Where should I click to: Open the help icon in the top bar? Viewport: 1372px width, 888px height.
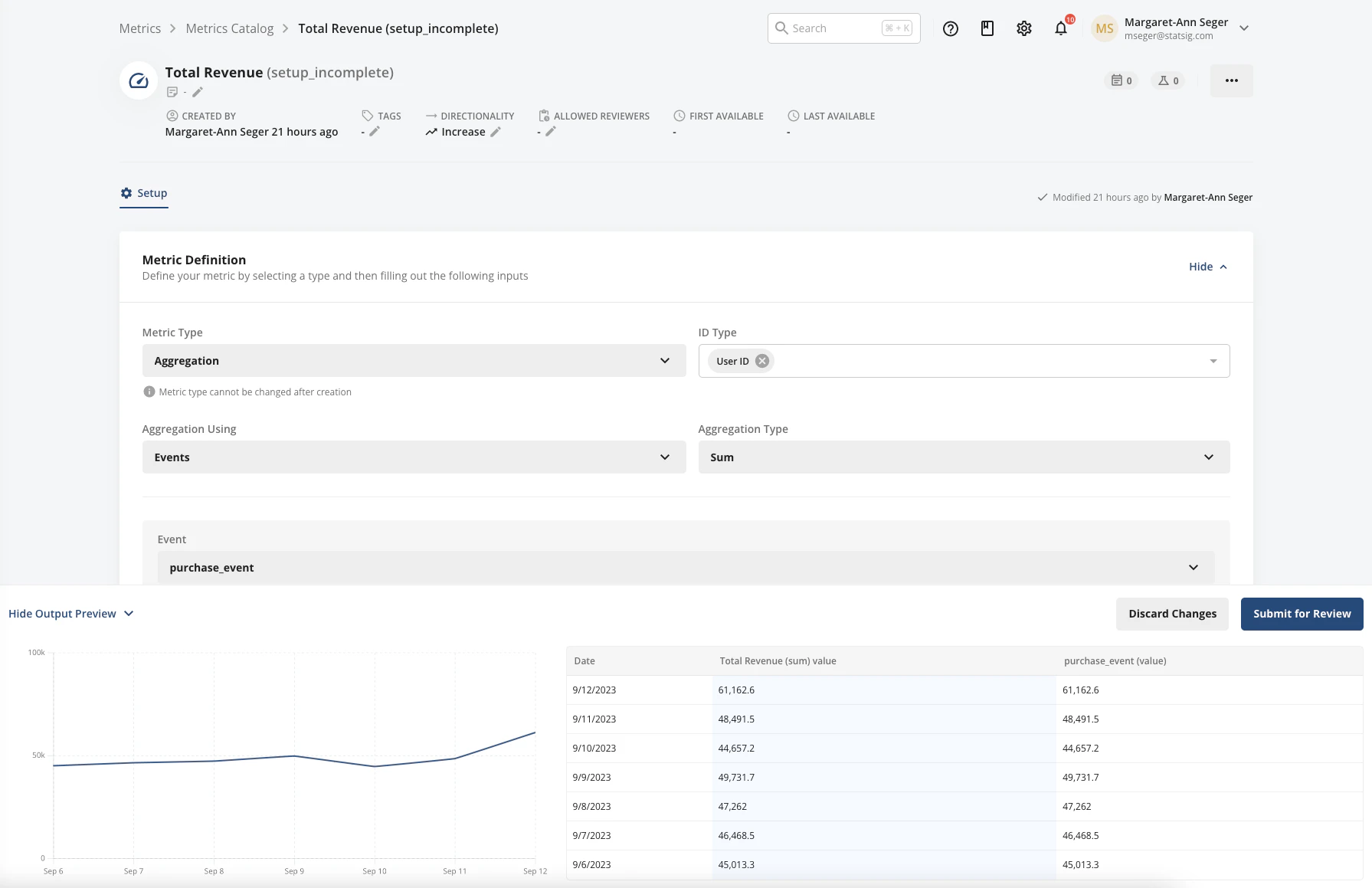click(950, 28)
